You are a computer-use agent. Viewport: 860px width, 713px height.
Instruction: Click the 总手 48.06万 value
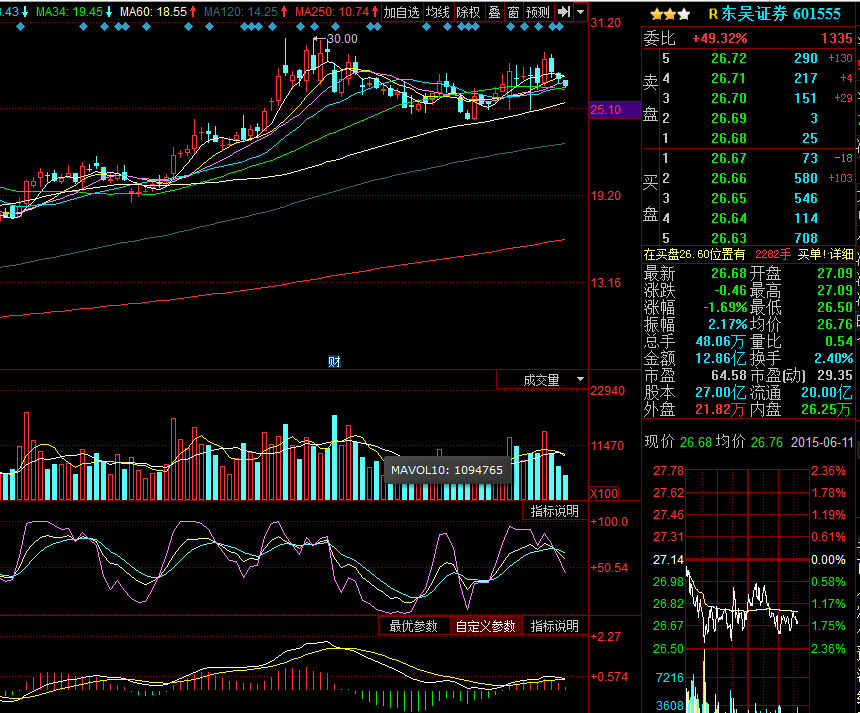[x=720, y=341]
